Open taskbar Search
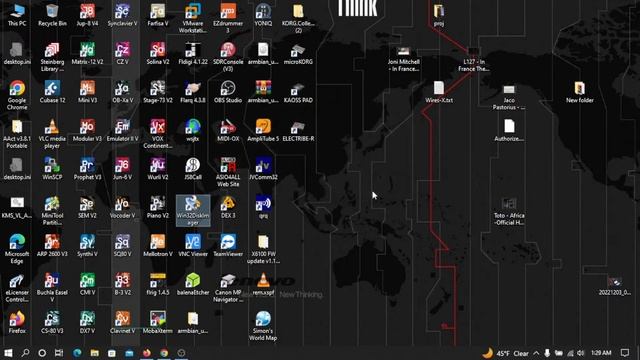Image resolution: width=640 pixels, height=360 pixels. click(25, 353)
